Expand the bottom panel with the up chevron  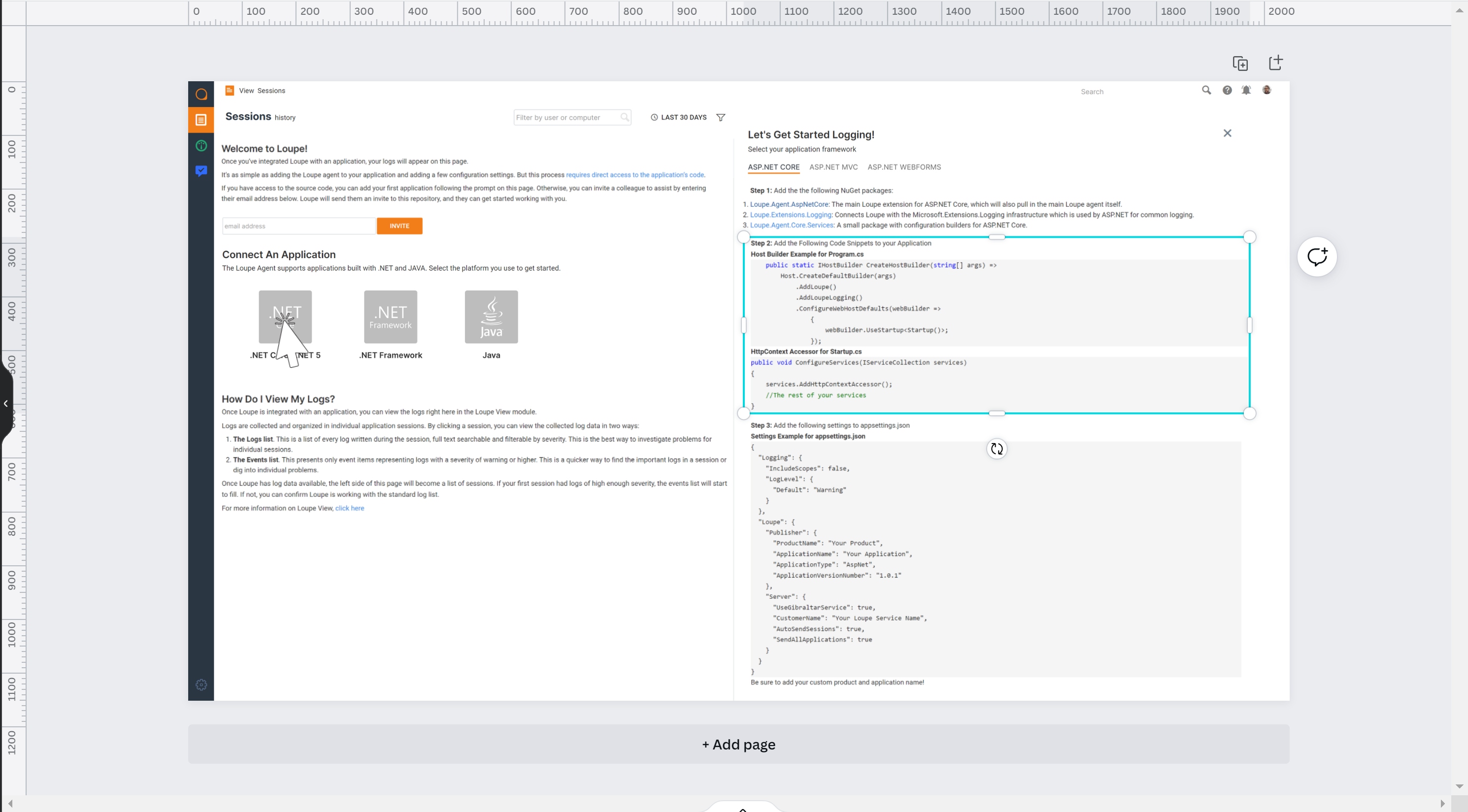(x=742, y=809)
